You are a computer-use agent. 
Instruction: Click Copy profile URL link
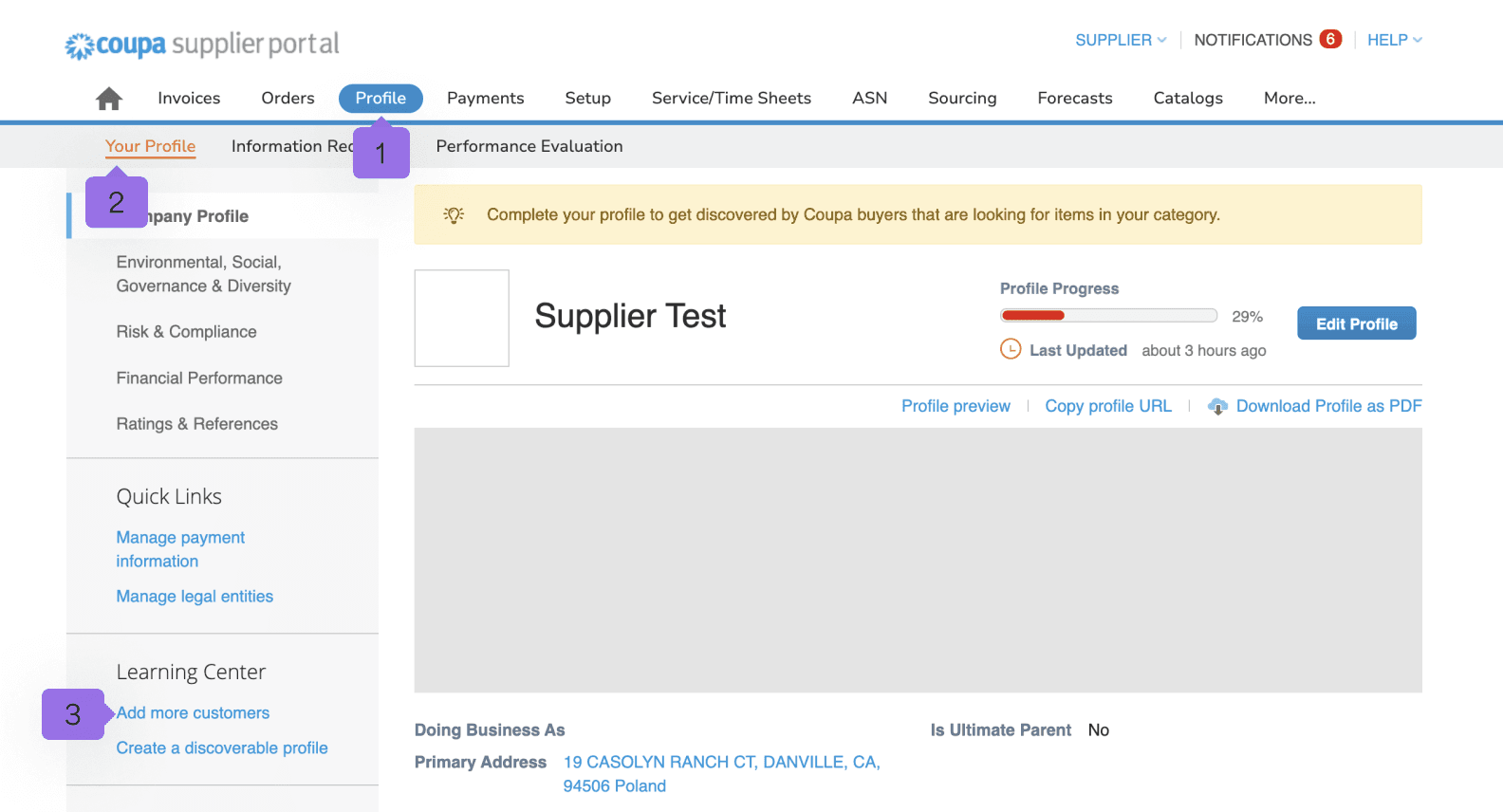click(1108, 406)
